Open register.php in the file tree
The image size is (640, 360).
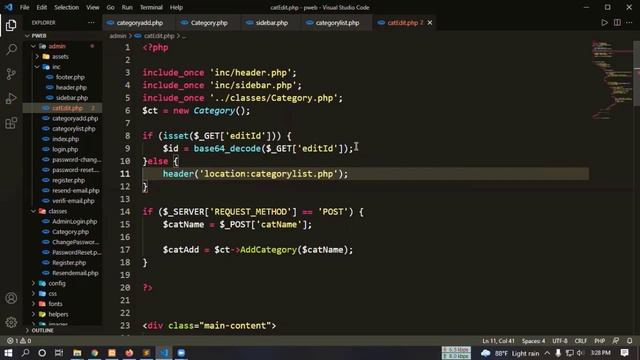click(x=68, y=180)
